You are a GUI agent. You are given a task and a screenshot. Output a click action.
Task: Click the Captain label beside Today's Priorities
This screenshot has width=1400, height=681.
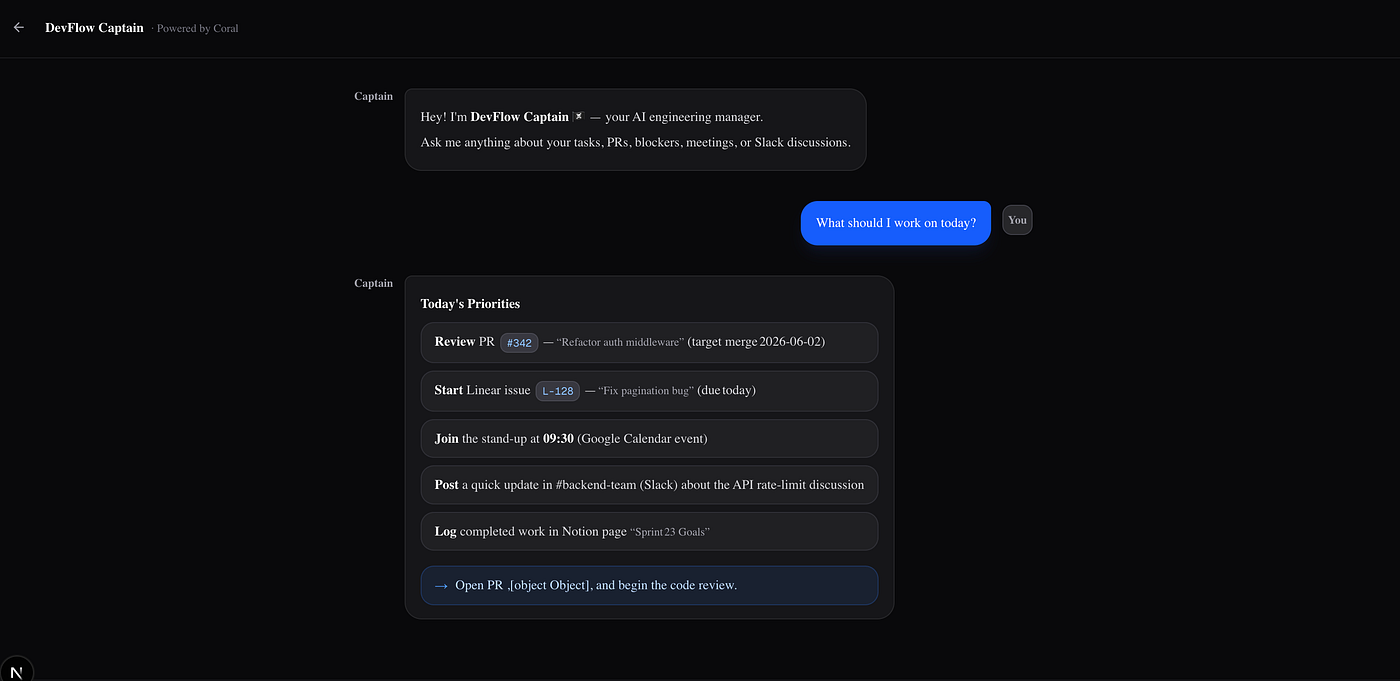click(x=373, y=283)
